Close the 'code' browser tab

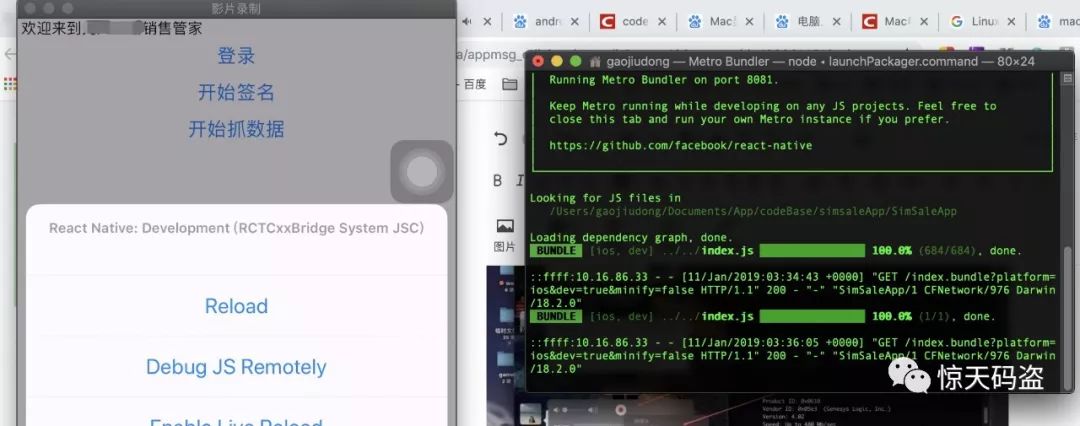coord(662,21)
